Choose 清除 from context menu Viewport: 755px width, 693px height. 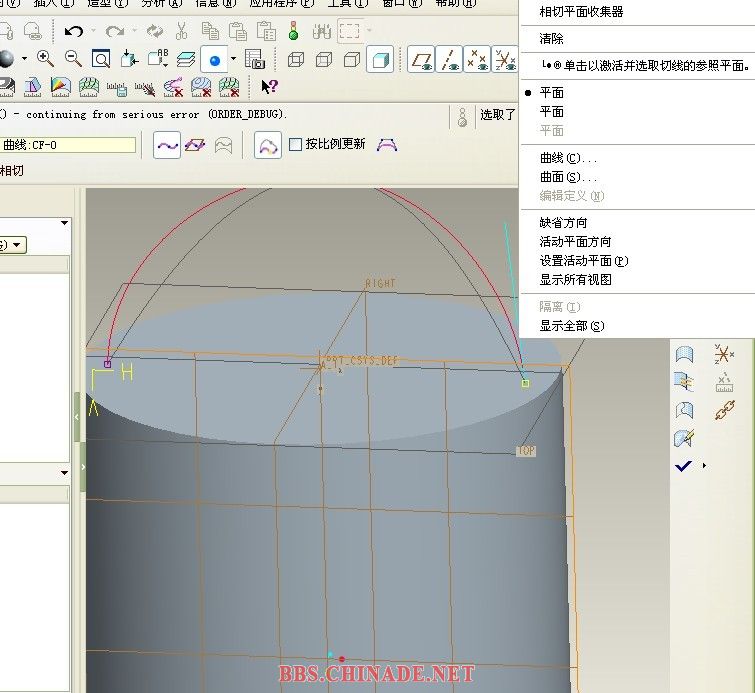pyautogui.click(x=552, y=39)
